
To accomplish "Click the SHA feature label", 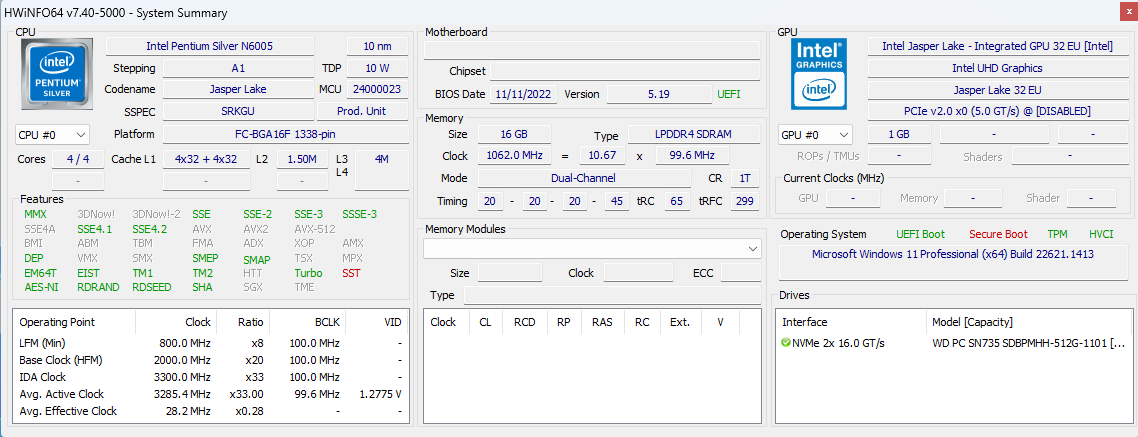I will tap(202, 287).
